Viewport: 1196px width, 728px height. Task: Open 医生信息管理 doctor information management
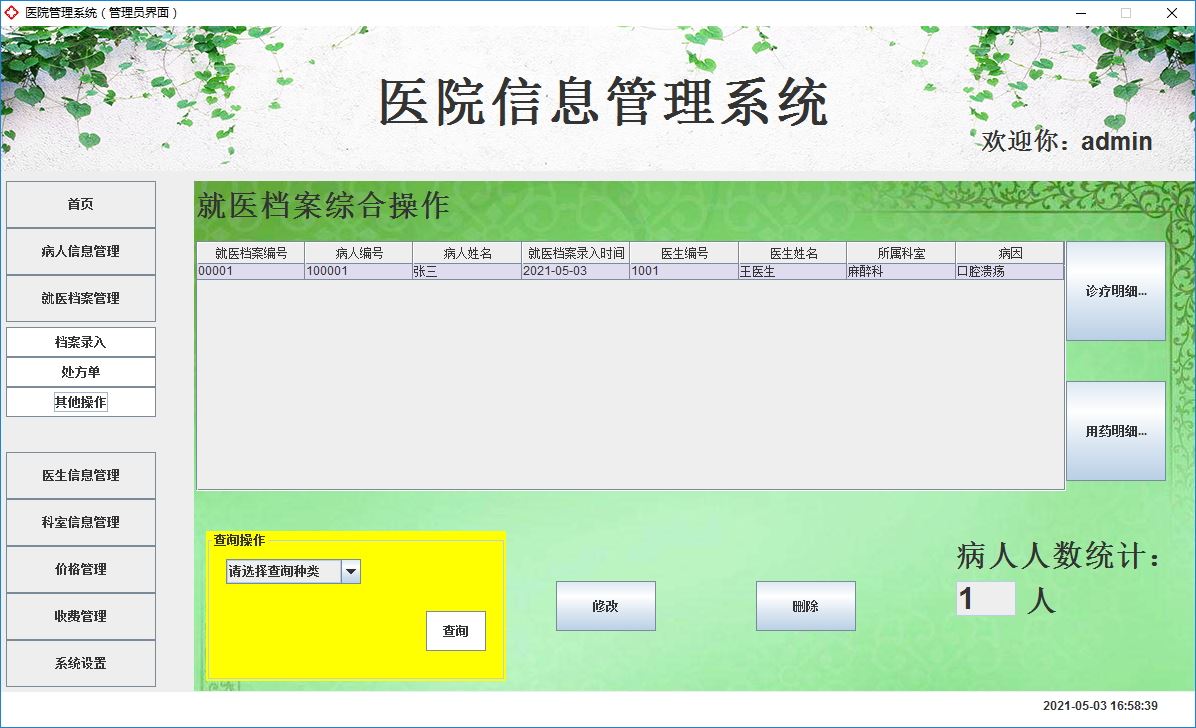[80, 475]
